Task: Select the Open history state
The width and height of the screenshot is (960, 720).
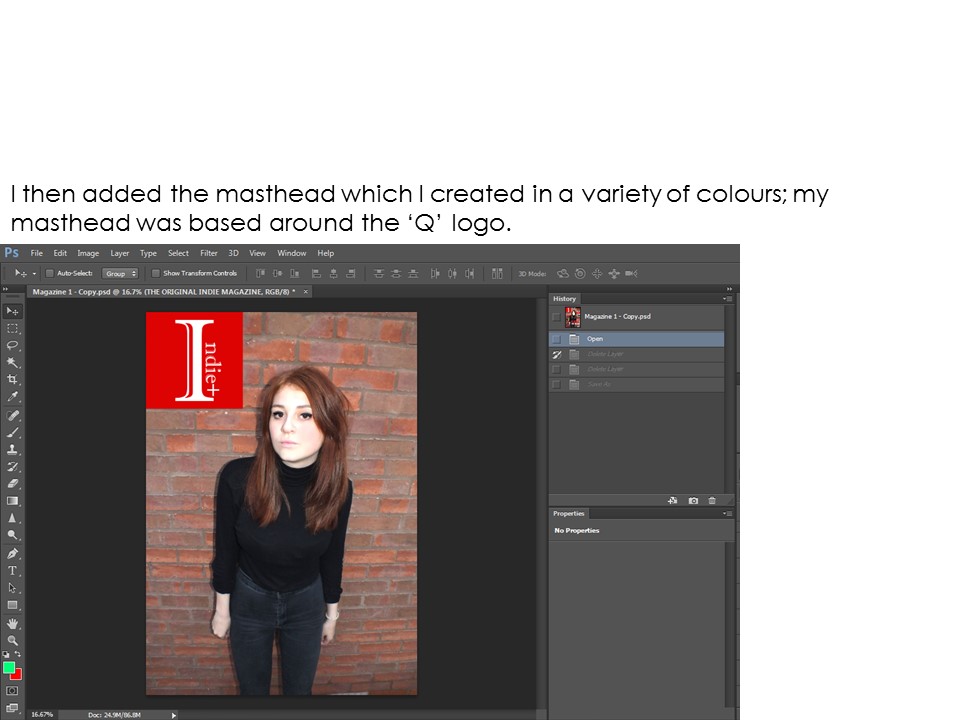Action: click(637, 339)
